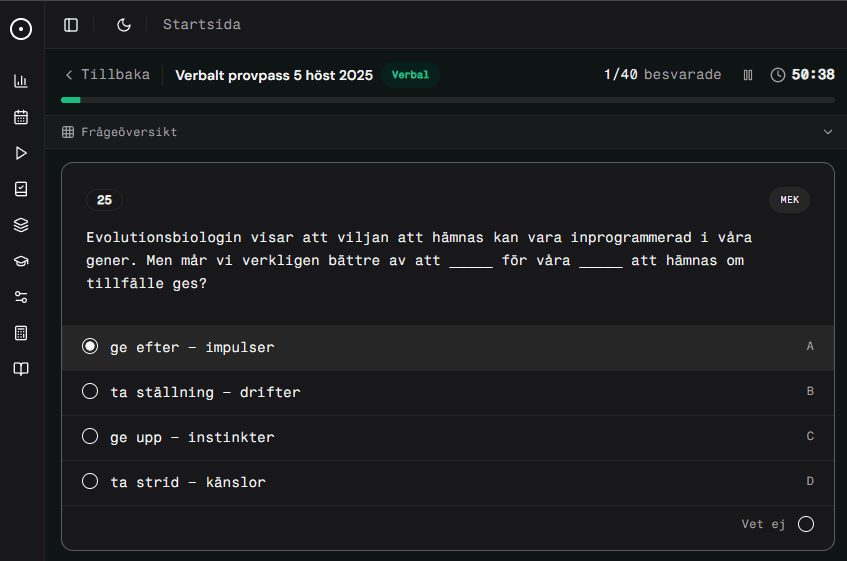847x561 pixels.
Task: Open the graduation cap icon
Action: point(21,261)
